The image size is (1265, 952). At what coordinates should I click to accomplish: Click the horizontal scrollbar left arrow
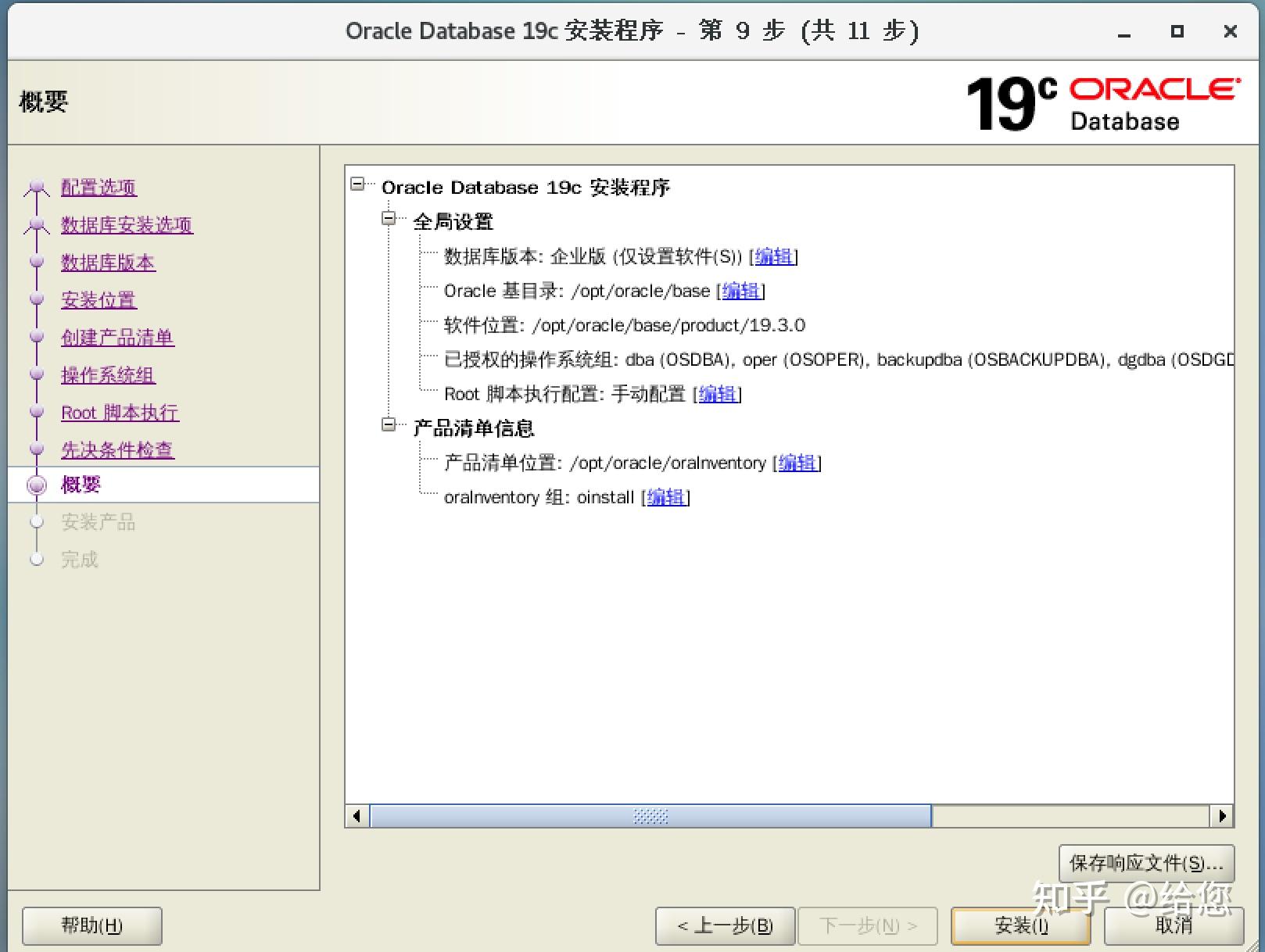(357, 815)
